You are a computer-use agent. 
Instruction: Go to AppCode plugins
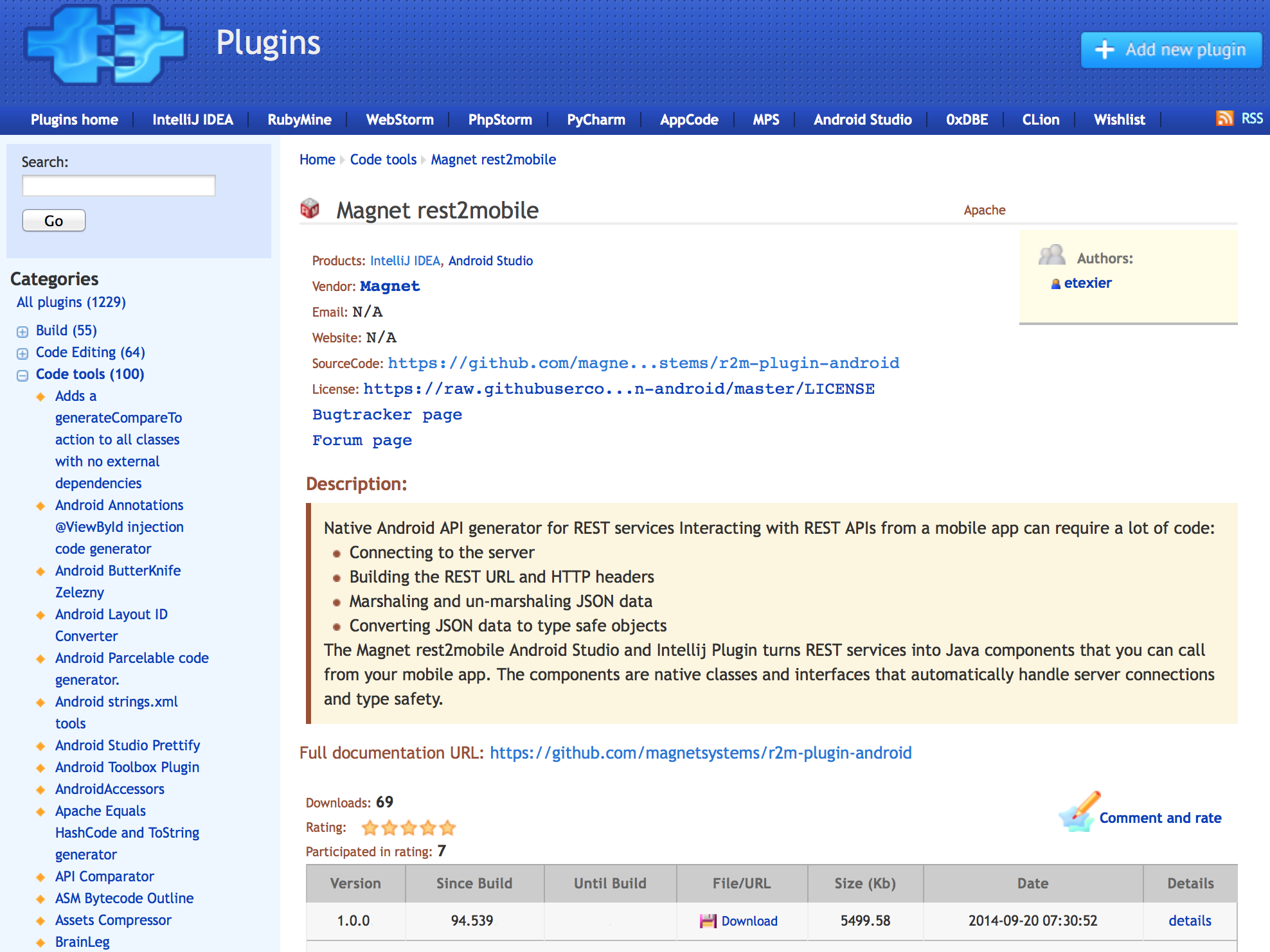(x=689, y=119)
